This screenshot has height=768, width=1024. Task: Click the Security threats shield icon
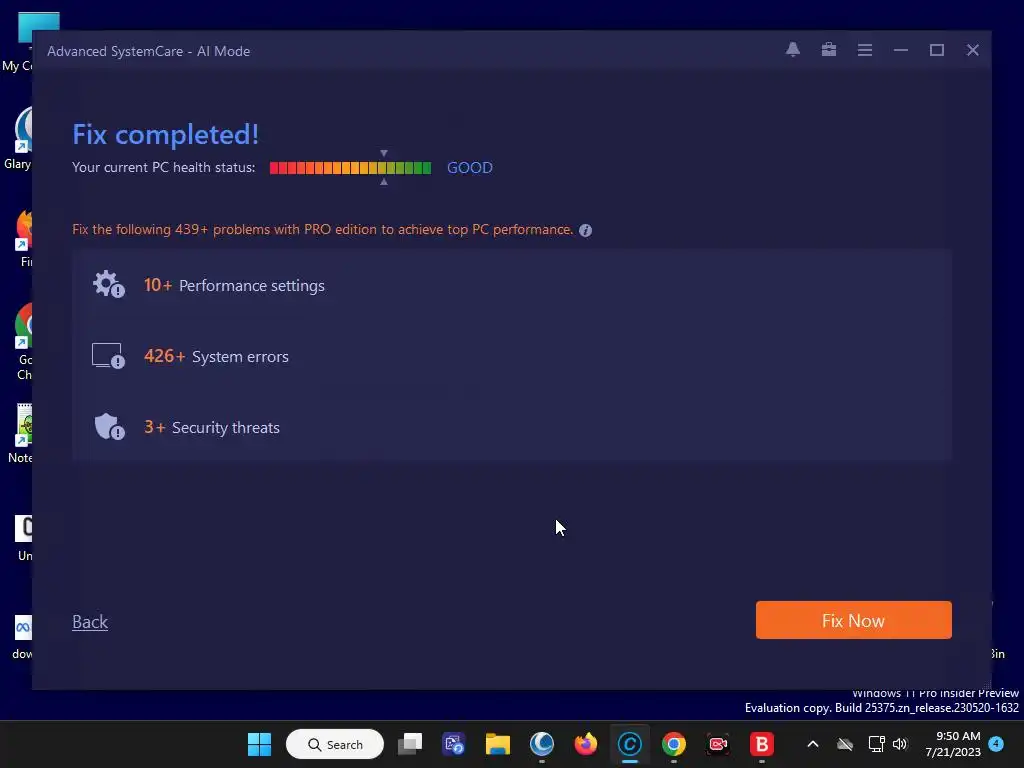[109, 427]
